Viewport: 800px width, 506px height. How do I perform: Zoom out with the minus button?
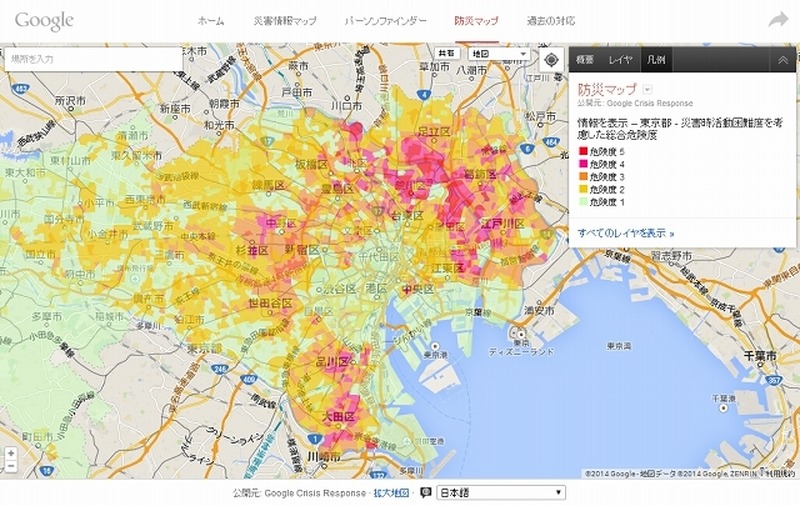11,467
